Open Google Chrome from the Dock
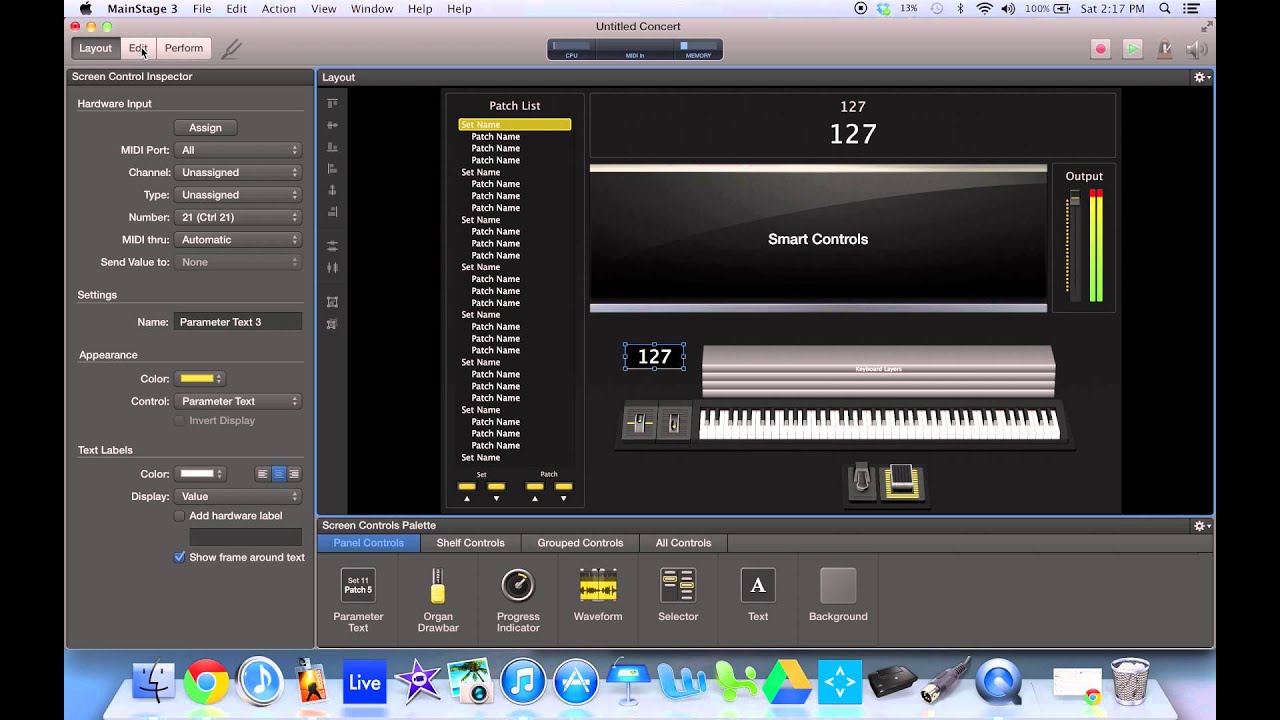 point(205,683)
